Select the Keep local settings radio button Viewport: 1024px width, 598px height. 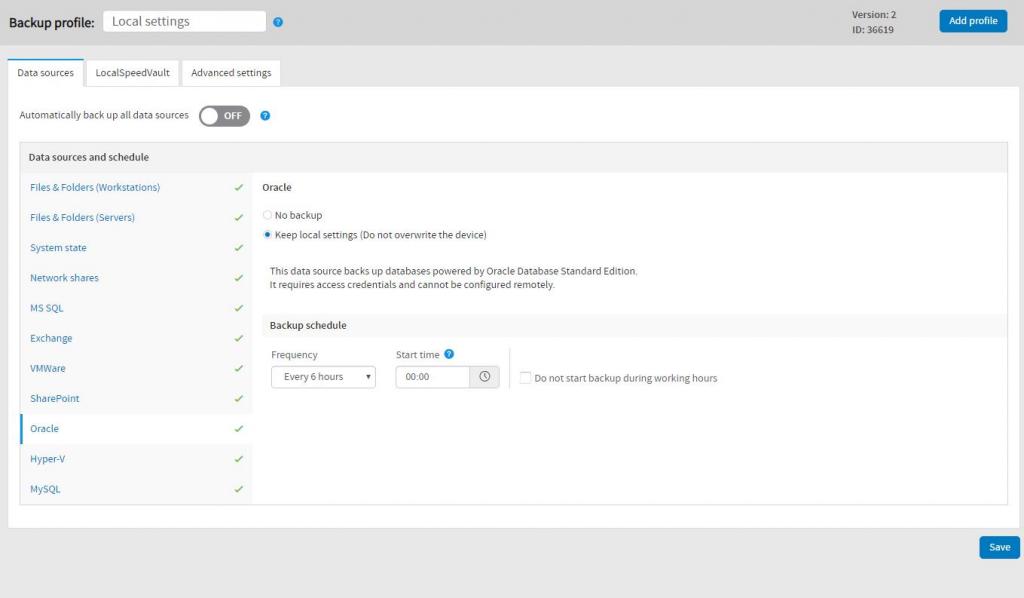coord(267,234)
